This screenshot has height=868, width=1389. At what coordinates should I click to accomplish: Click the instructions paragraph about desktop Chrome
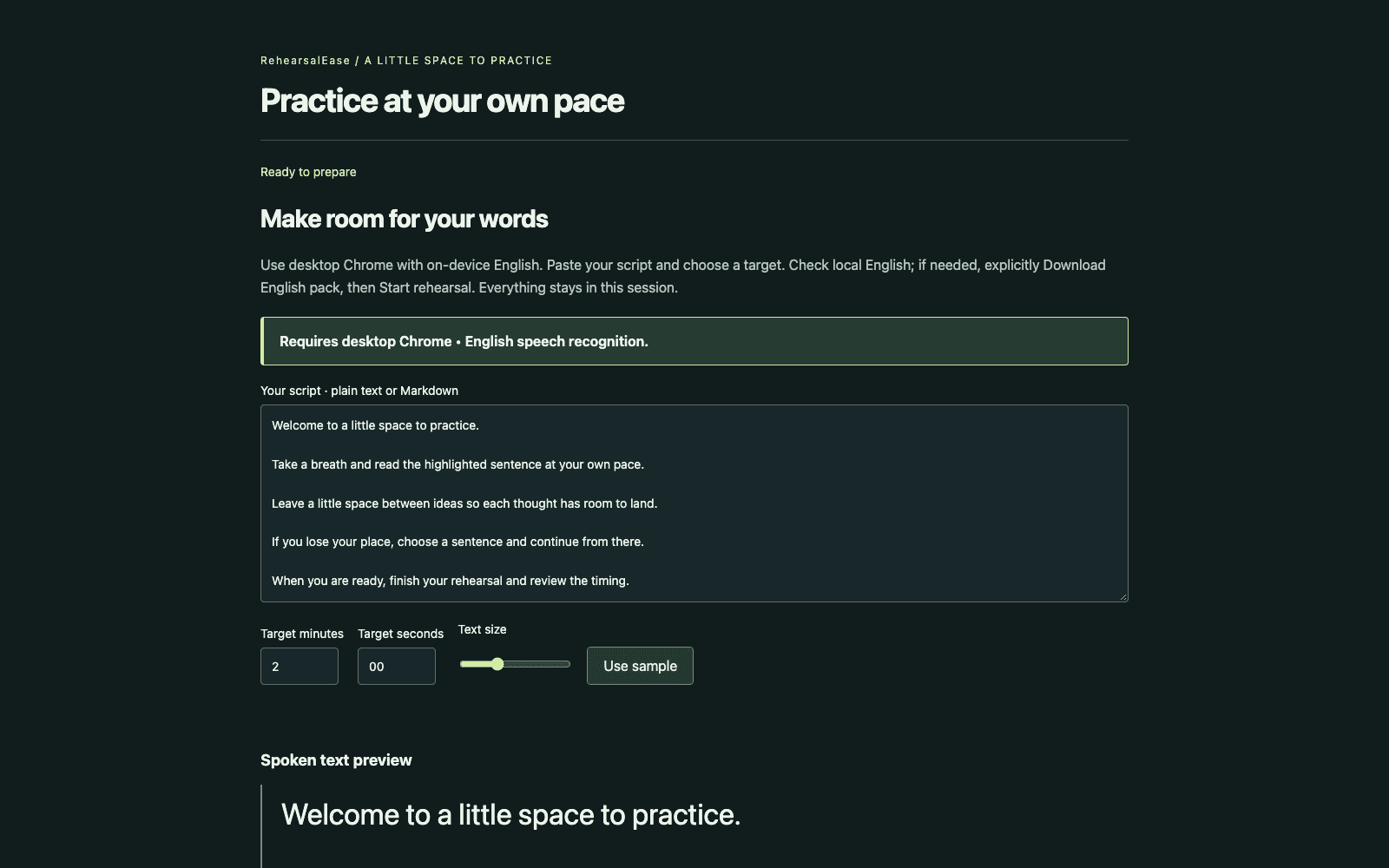[x=683, y=276]
